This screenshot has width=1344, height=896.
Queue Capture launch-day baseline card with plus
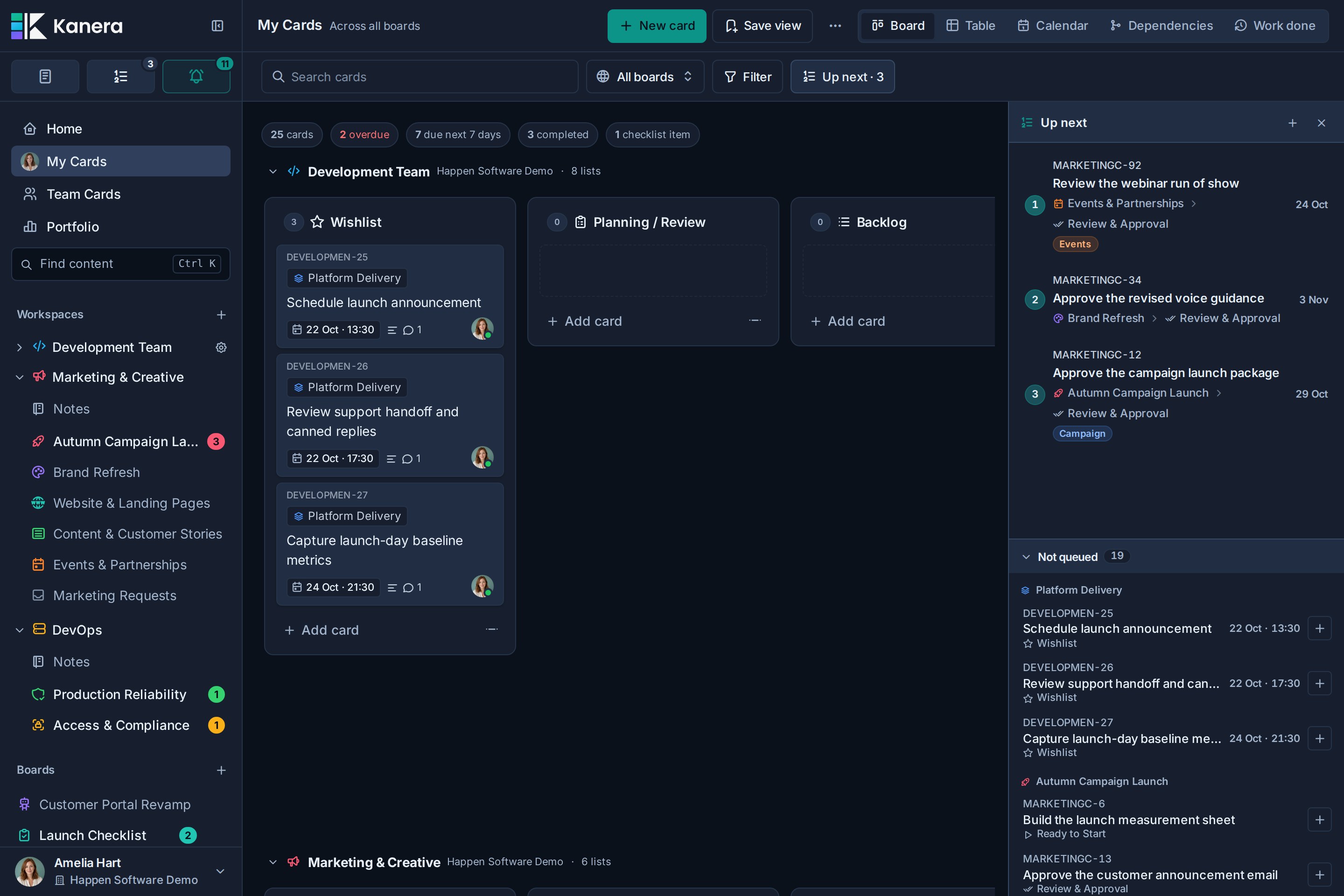[x=1319, y=738]
